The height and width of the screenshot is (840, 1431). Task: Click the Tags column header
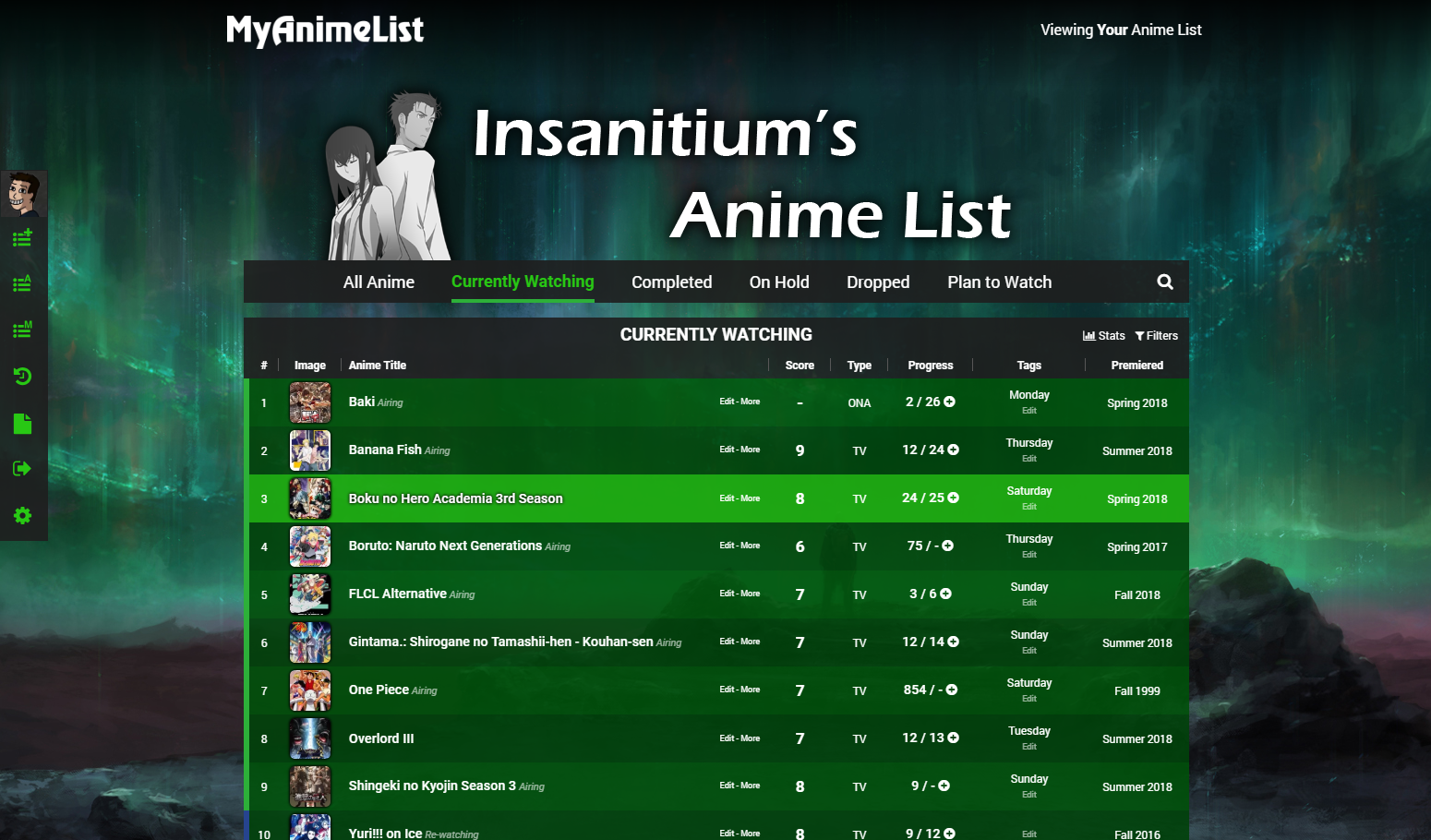coord(1029,366)
